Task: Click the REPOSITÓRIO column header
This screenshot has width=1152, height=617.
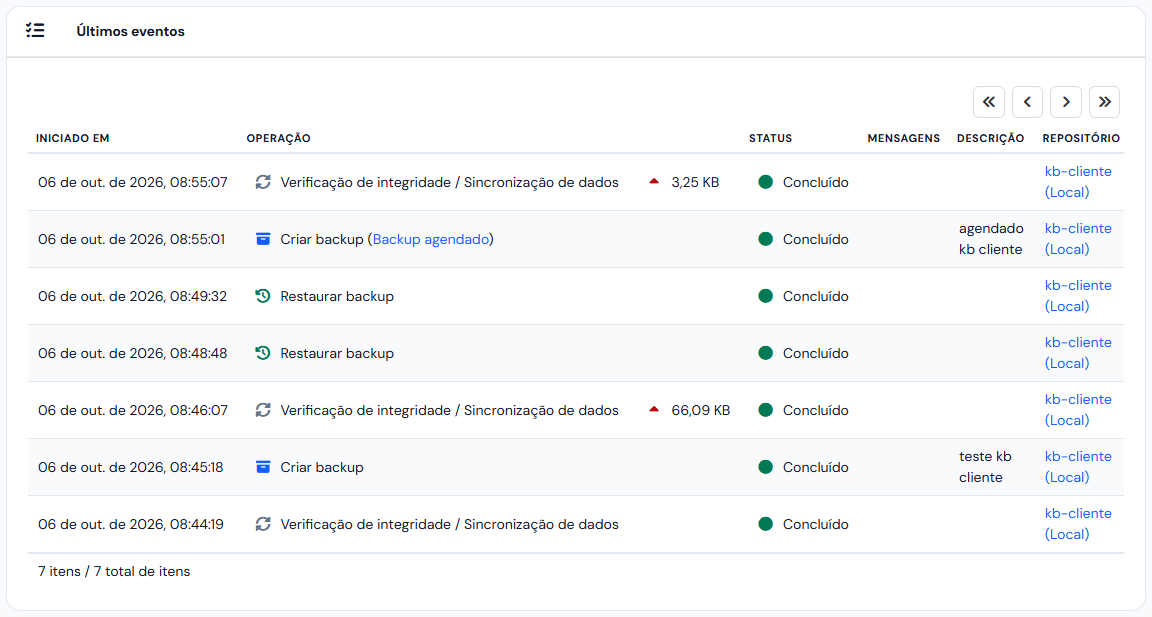Action: coord(1081,138)
